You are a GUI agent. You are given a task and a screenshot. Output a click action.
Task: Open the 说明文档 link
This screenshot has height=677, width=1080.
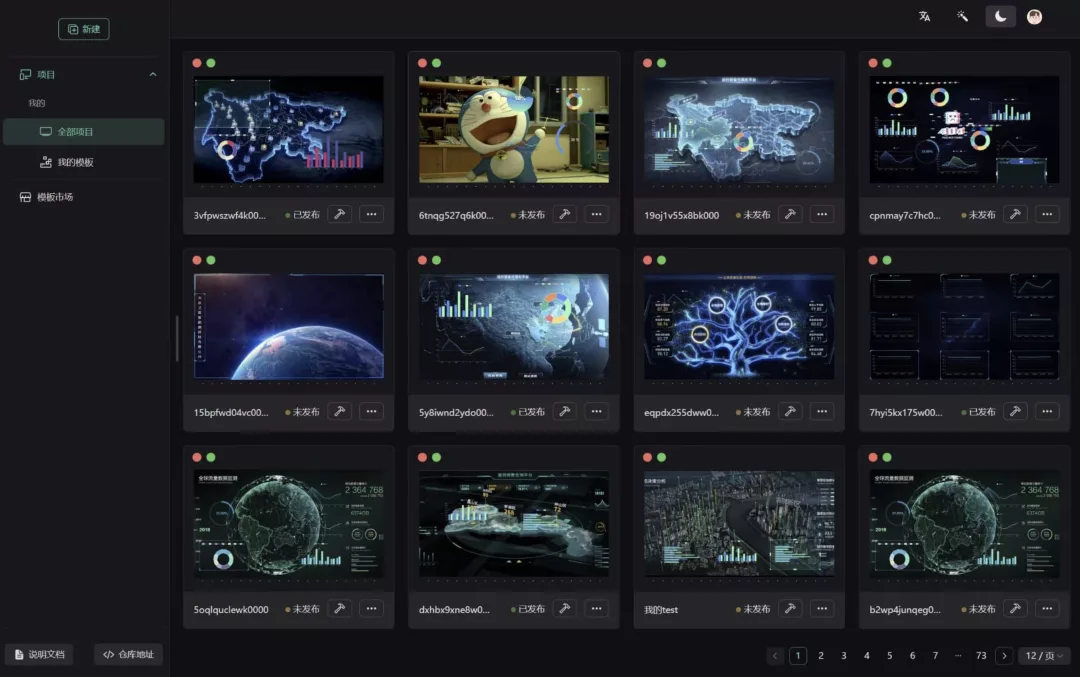point(39,655)
